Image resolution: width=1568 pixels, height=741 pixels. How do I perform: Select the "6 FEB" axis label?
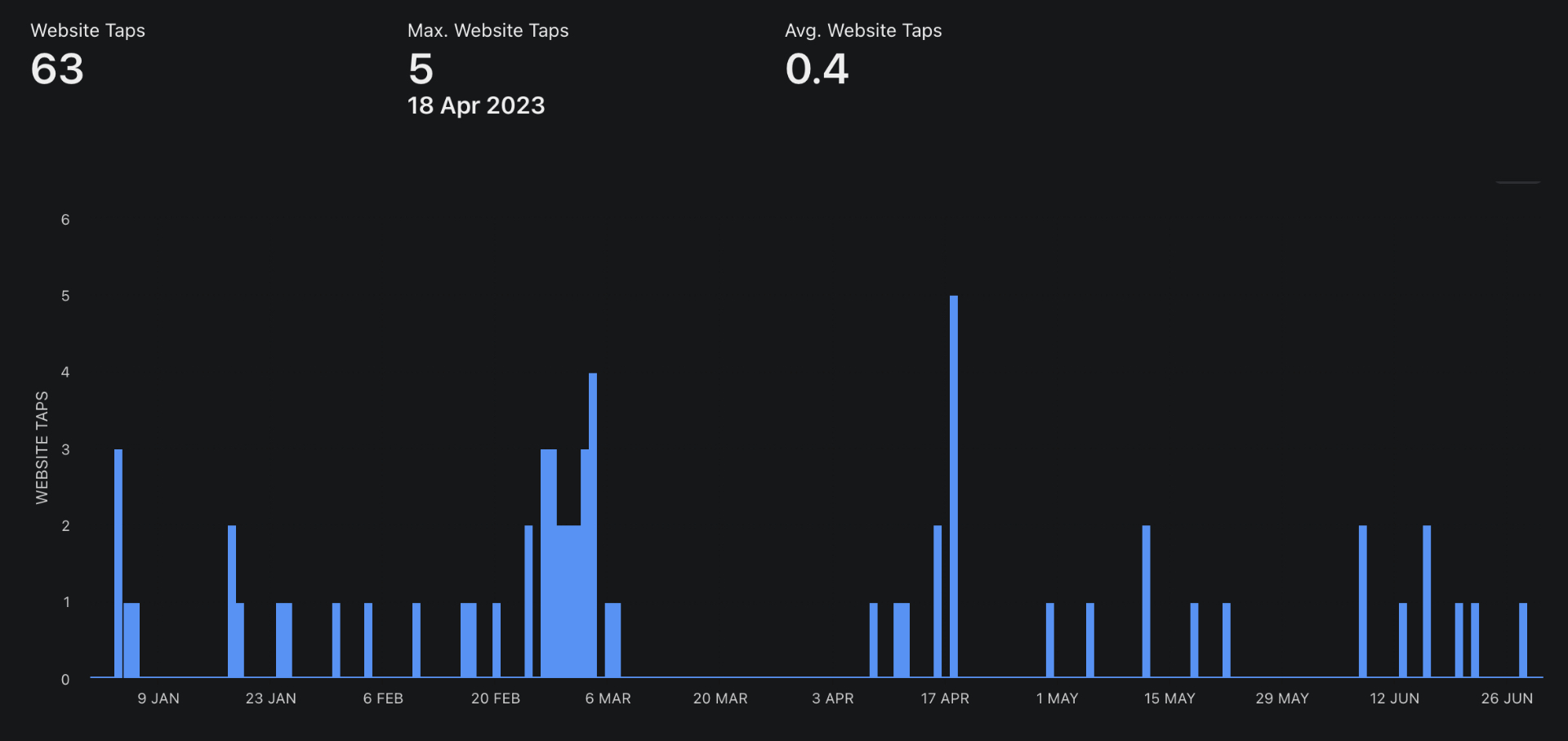pyautogui.click(x=383, y=699)
